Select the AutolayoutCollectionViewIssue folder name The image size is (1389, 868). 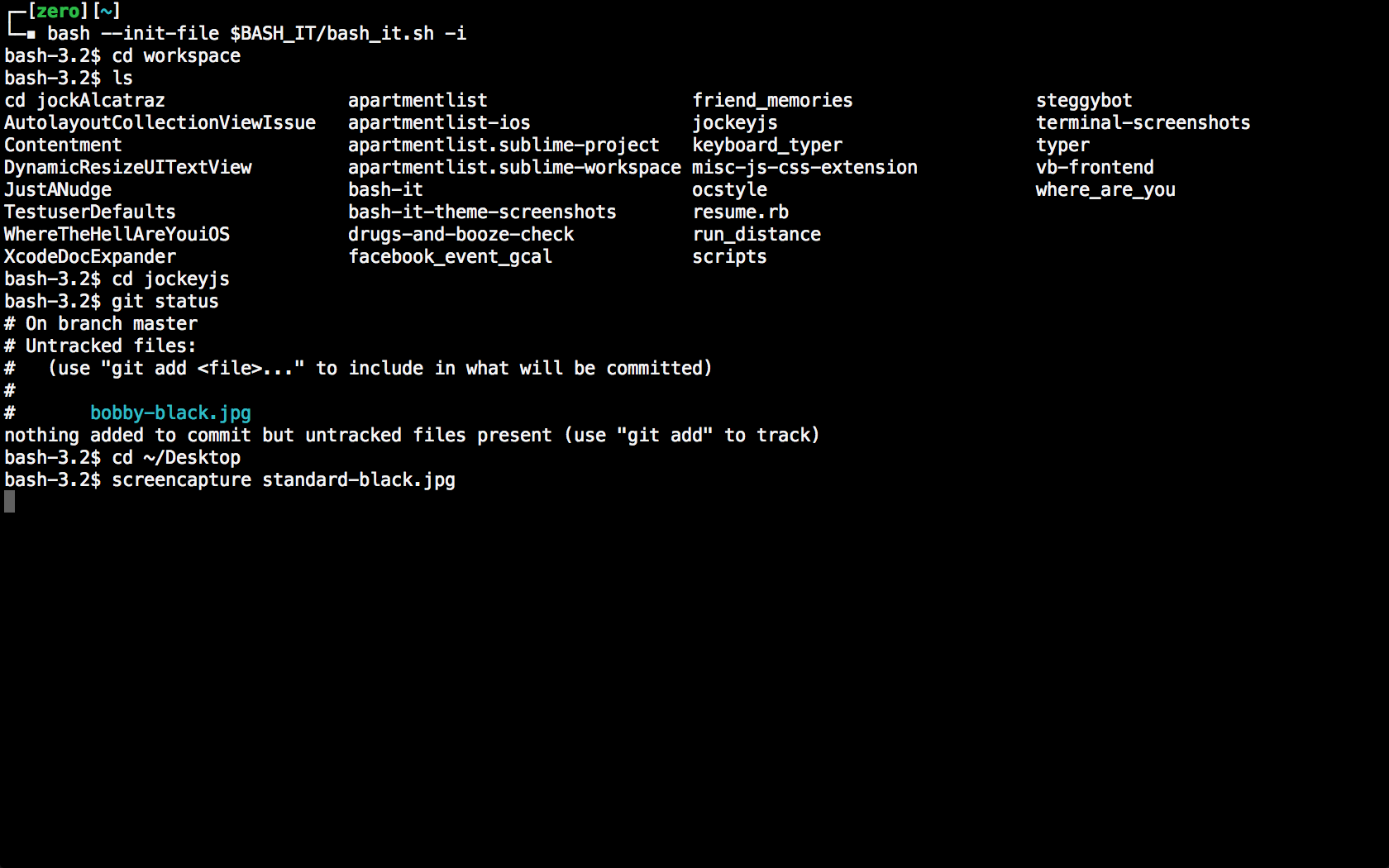pos(160,122)
